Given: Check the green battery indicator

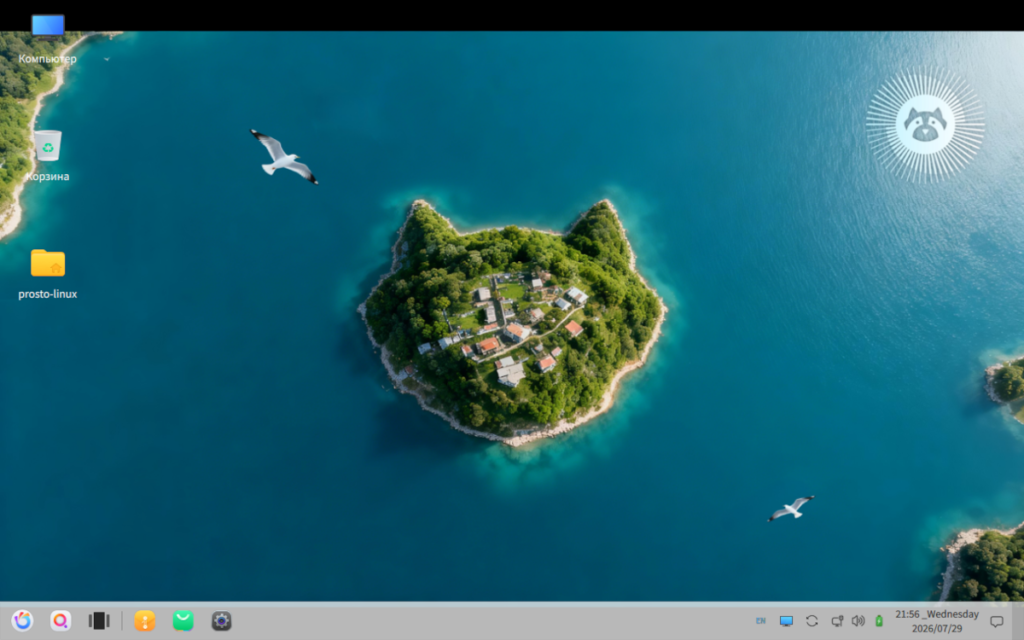Looking at the screenshot, I should tap(879, 621).
